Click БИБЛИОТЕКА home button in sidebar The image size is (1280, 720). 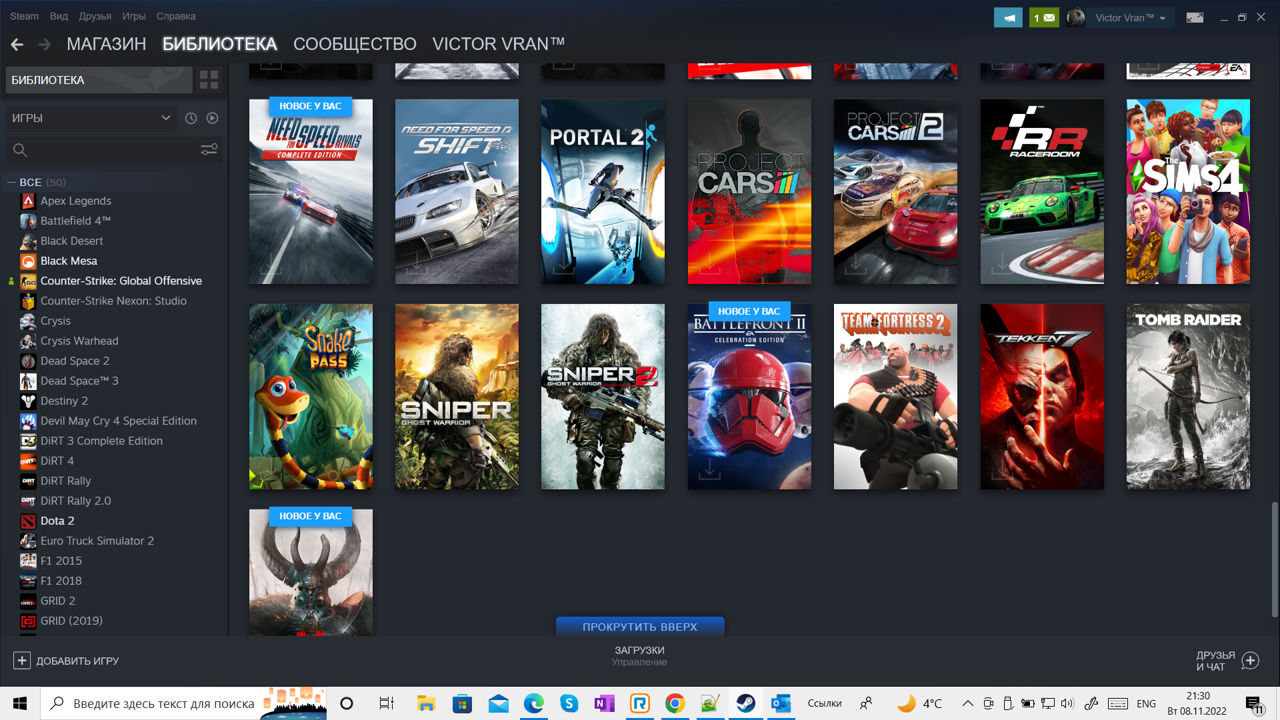click(99, 80)
